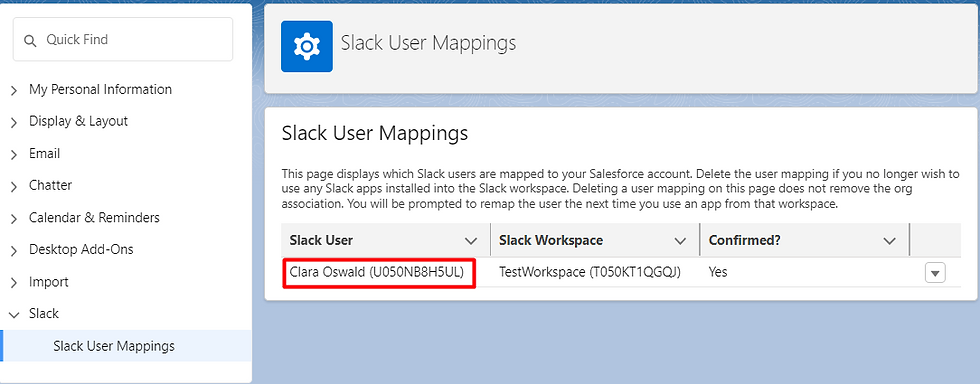Viewport: 980px width, 384px height.
Task: Click the TestWorkspace (T050KT1QGQJ) cell
Action: tap(589, 273)
